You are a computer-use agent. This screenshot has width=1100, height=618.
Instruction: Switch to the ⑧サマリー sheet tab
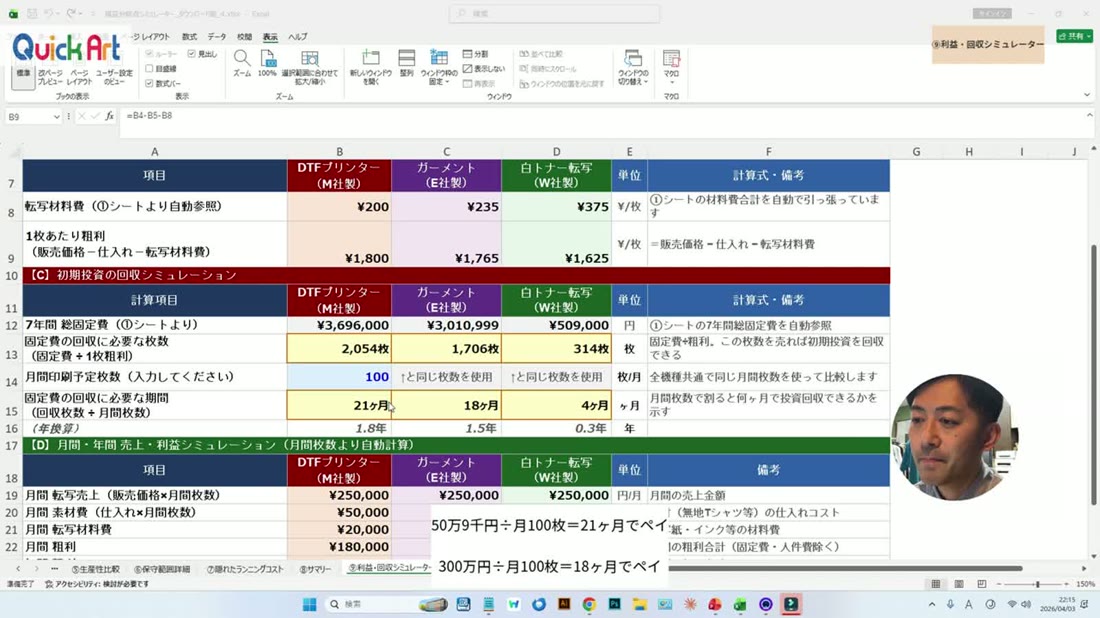coord(315,569)
